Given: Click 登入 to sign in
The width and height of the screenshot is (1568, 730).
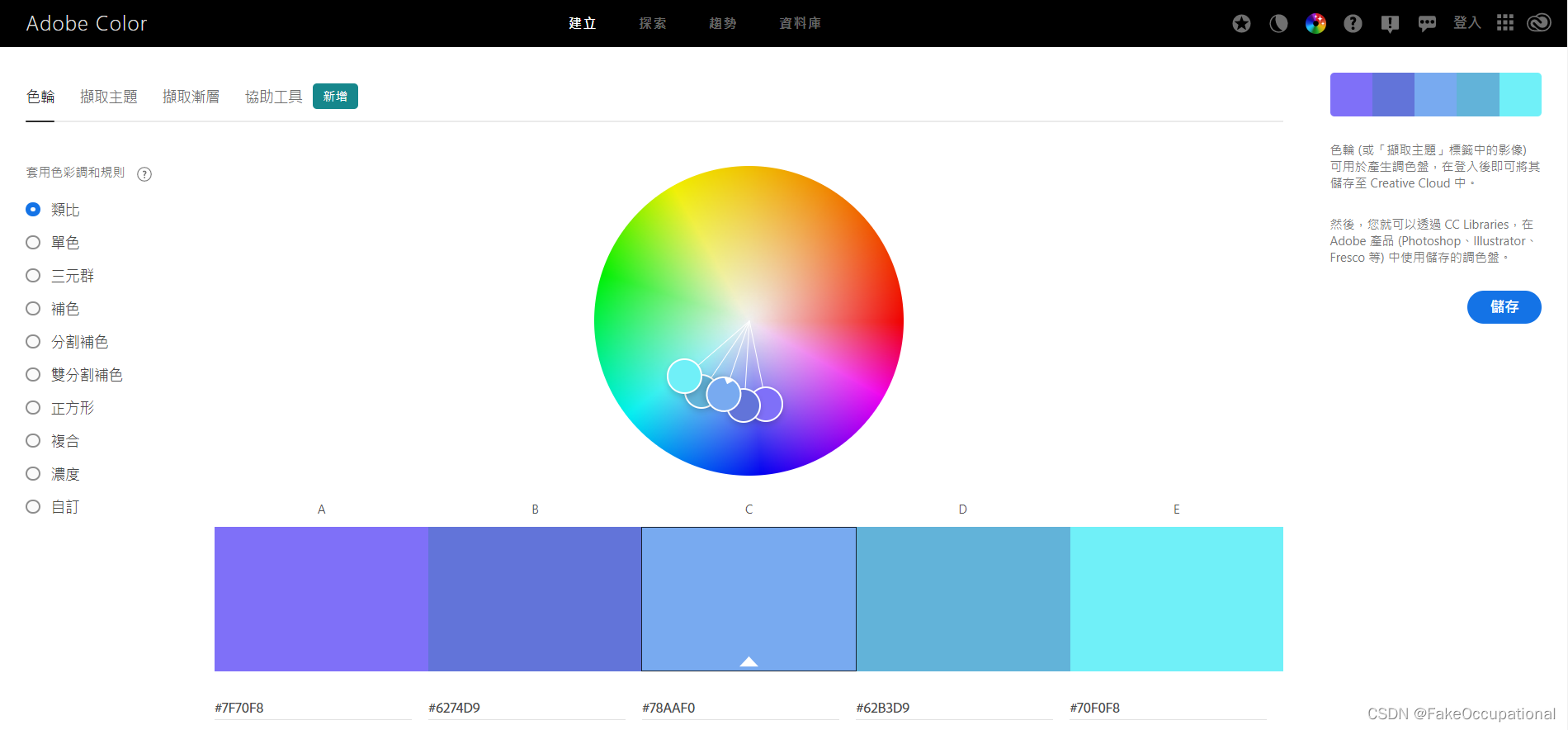Looking at the screenshot, I should [1466, 23].
